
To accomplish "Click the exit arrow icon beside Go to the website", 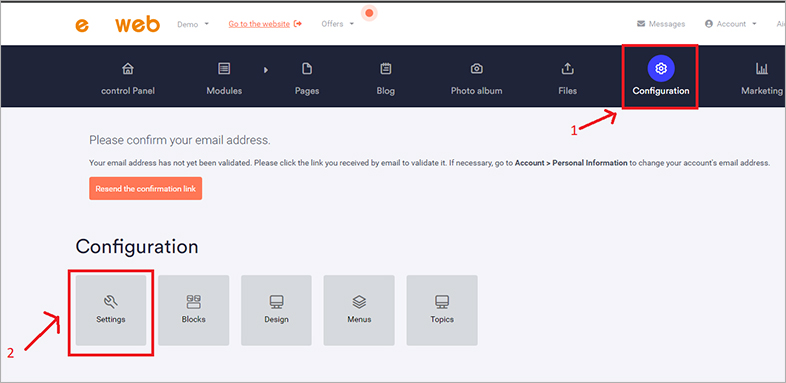I will pyautogui.click(x=298, y=24).
